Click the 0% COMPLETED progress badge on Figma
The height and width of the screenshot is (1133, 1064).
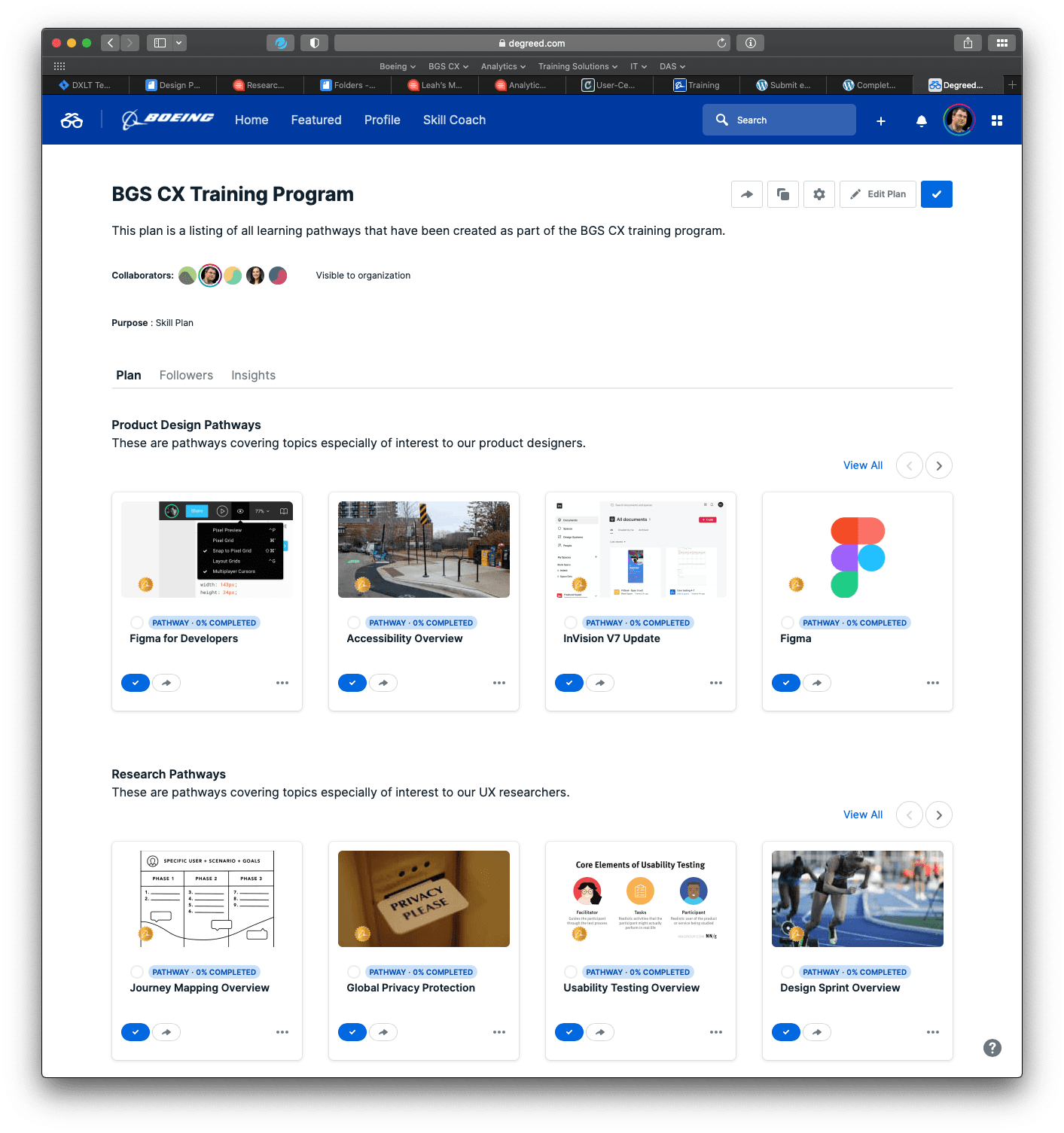pyautogui.click(x=855, y=623)
